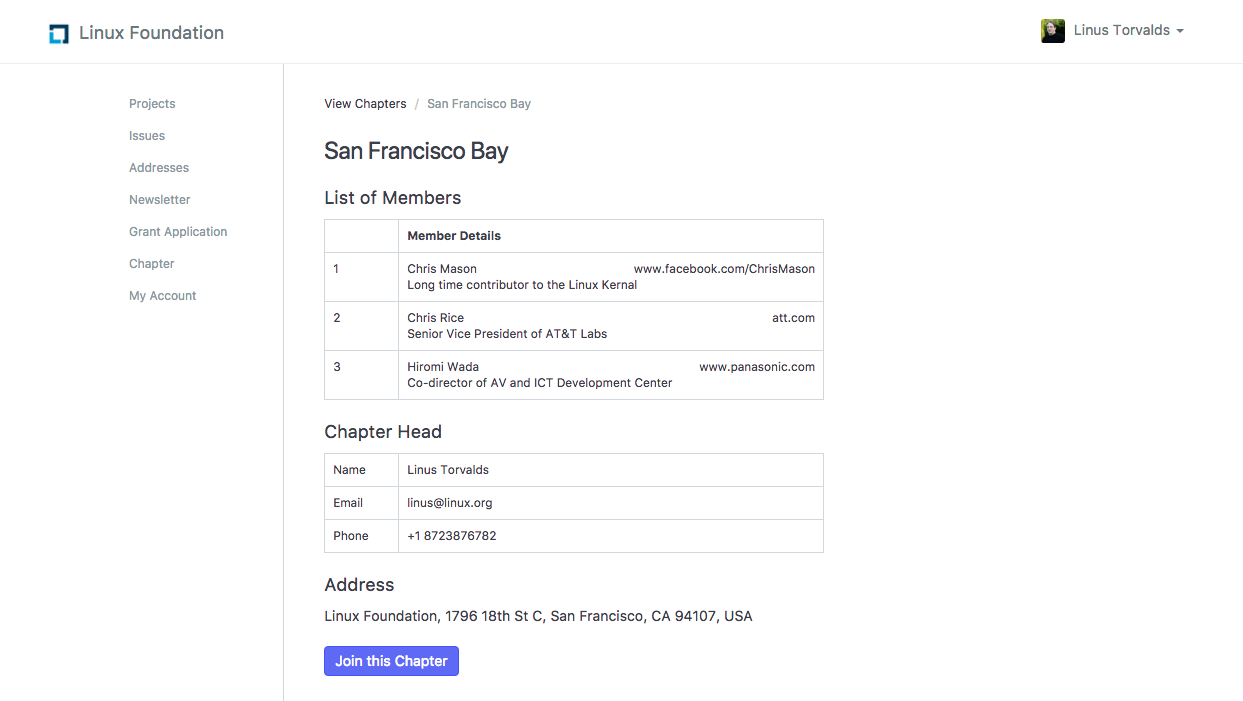This screenshot has width=1243, height=701.
Task: Click the View Chapters breadcrumb link
Action: click(x=365, y=104)
